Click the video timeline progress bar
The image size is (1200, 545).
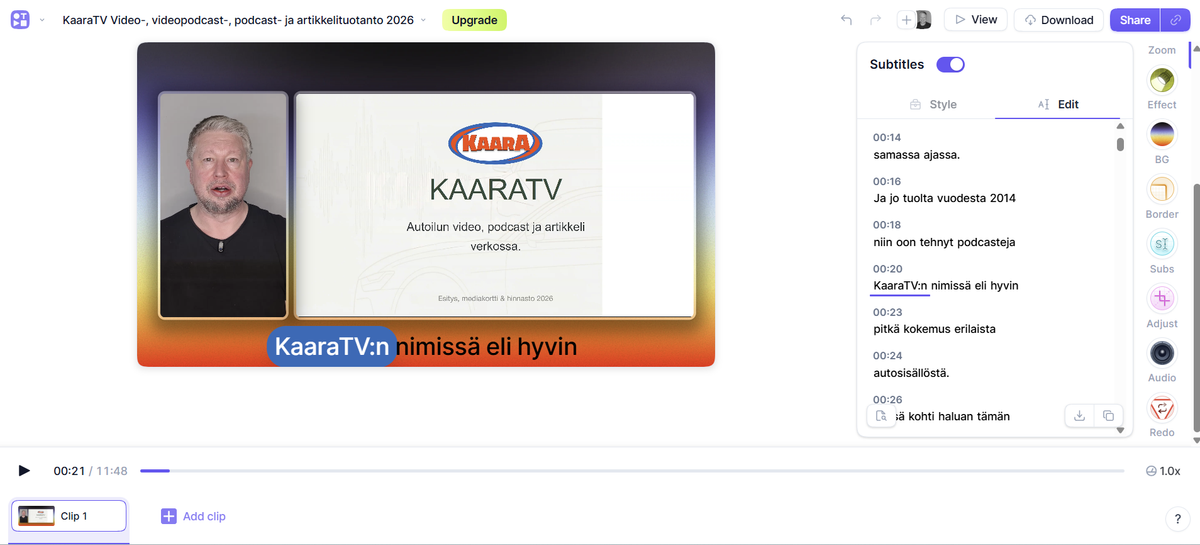pyautogui.click(x=632, y=471)
